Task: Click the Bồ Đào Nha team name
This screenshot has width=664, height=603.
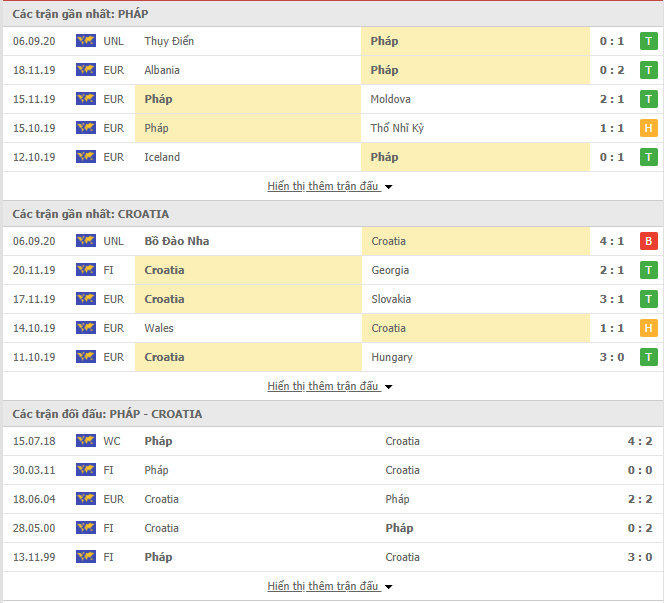Action: pyautogui.click(x=177, y=241)
